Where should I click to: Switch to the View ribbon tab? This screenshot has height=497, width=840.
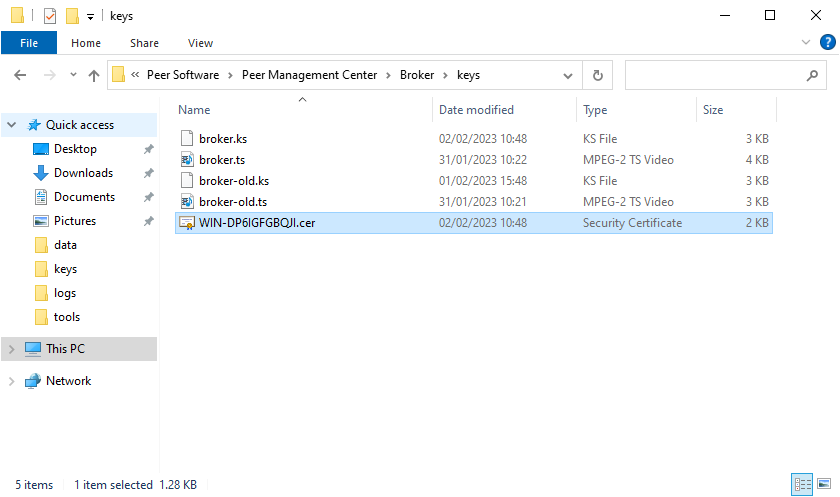pos(200,43)
